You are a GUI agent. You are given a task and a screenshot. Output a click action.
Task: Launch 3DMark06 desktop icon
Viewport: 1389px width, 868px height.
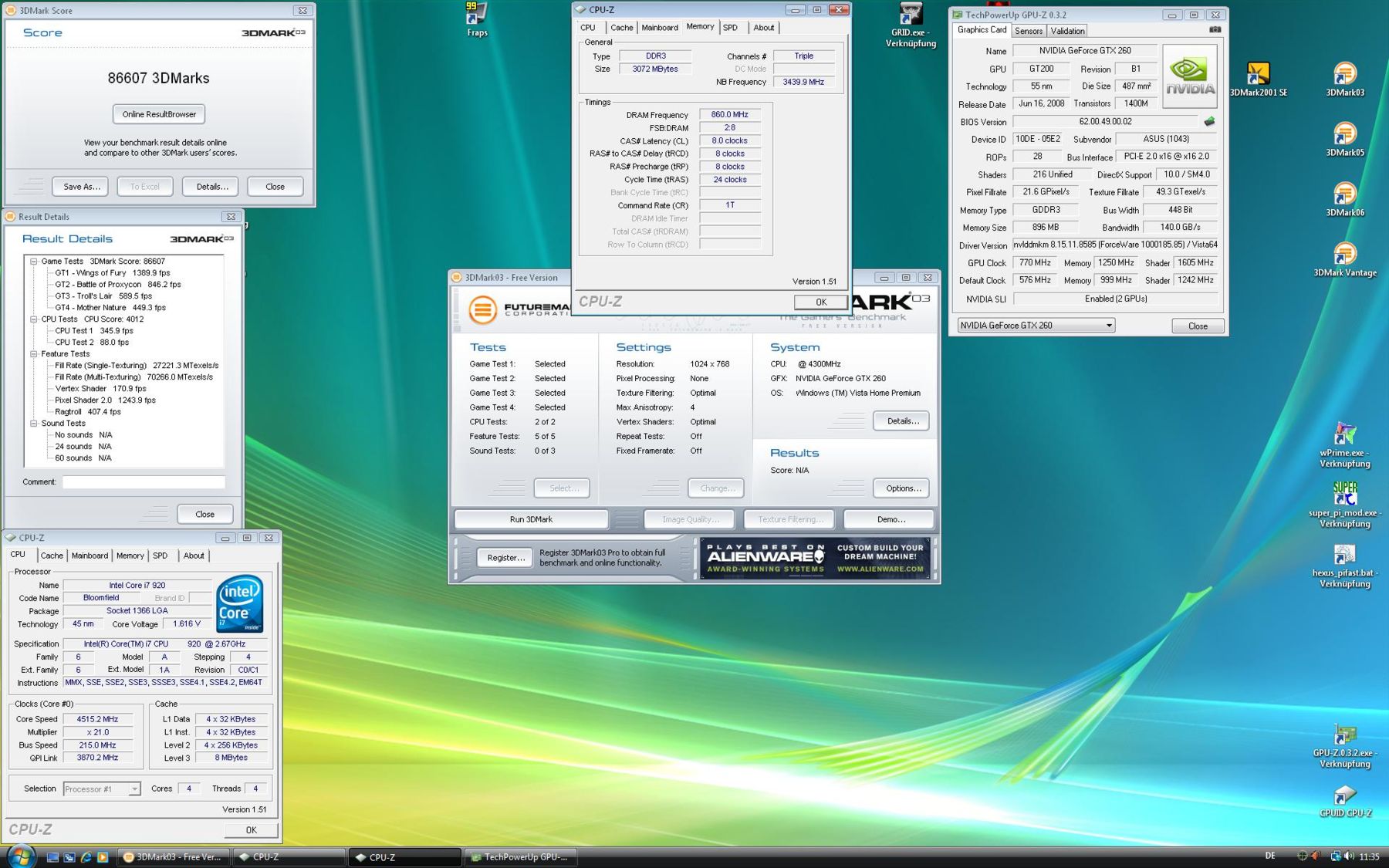coord(1345,200)
